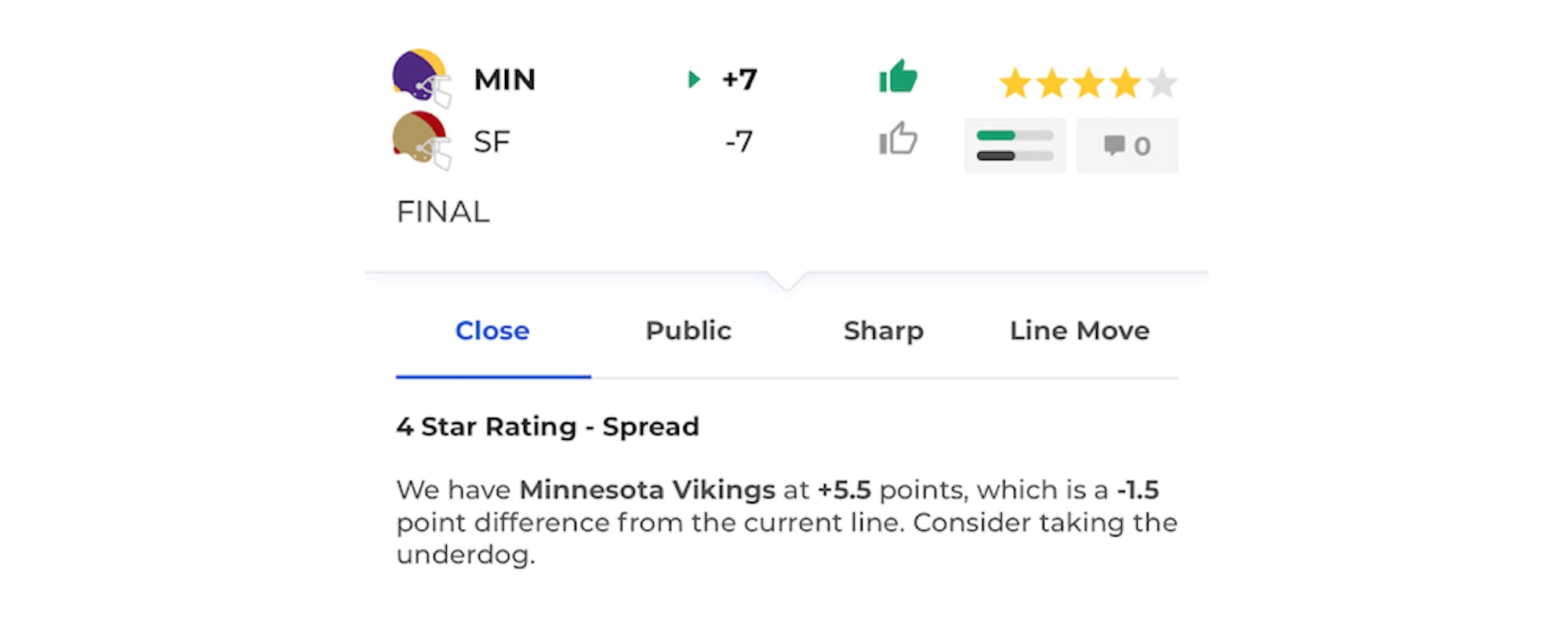Click the SF team name
Image resolution: width=1568 pixels, height=632 pixels.
[x=492, y=142]
